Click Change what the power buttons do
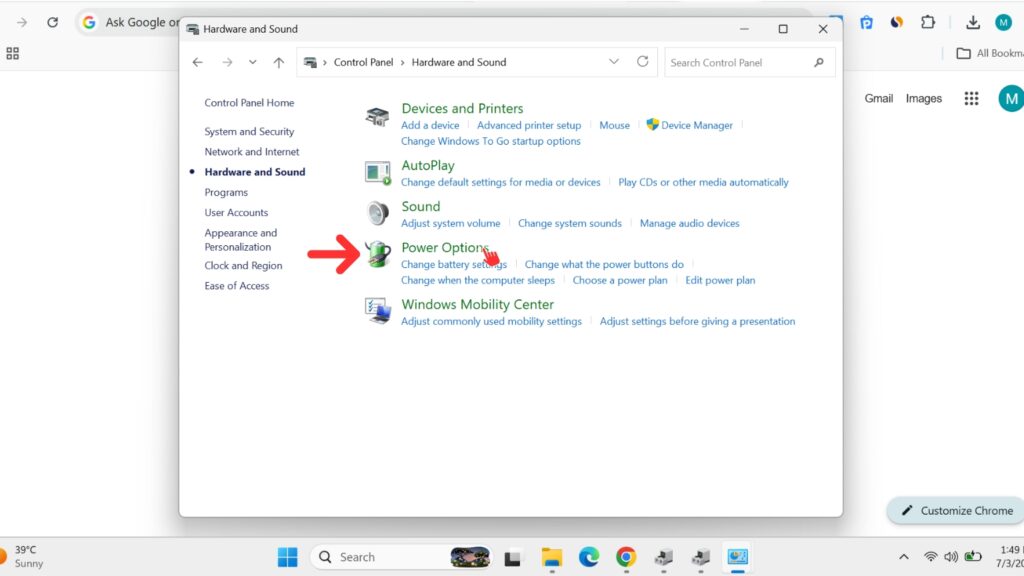This screenshot has height=576, width=1024. pos(604,264)
